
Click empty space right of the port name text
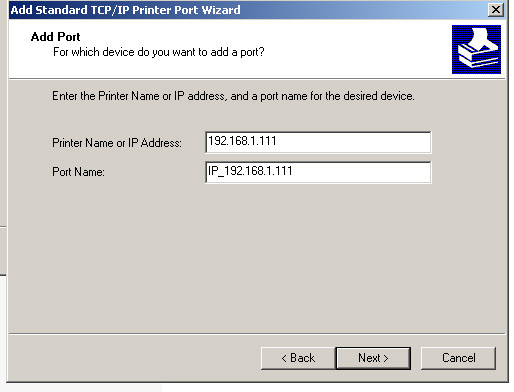(362, 172)
